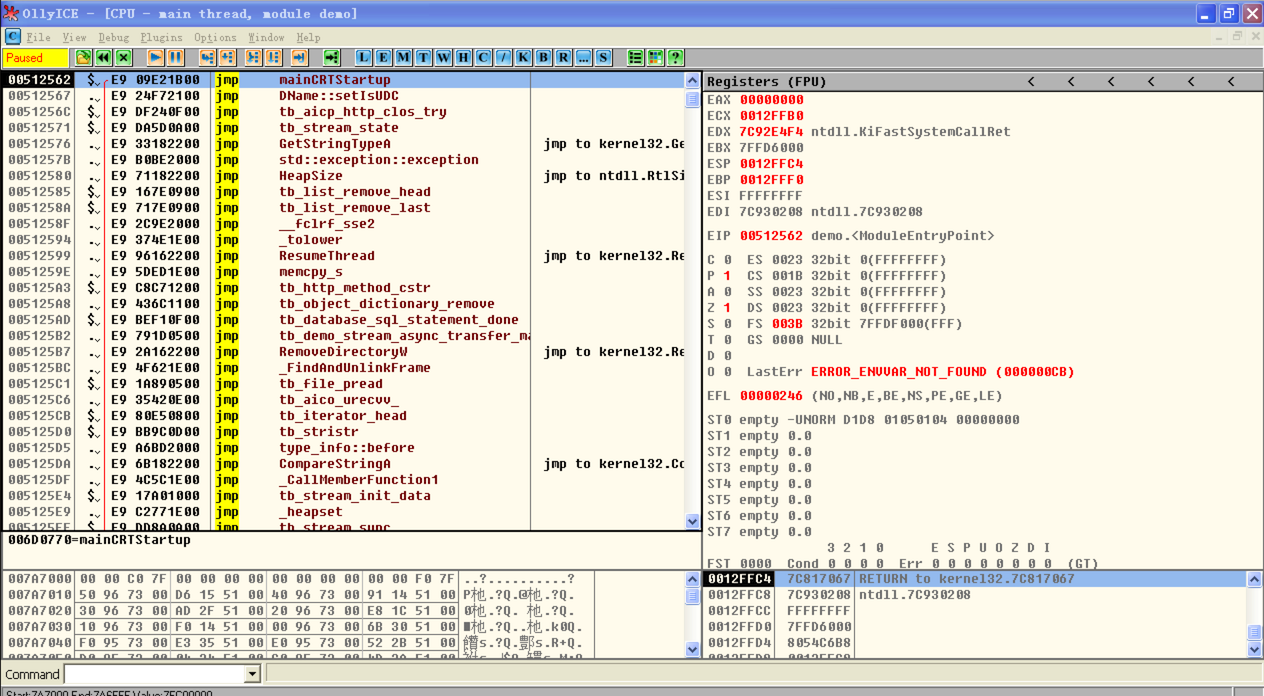Open the Window menu

266,37
